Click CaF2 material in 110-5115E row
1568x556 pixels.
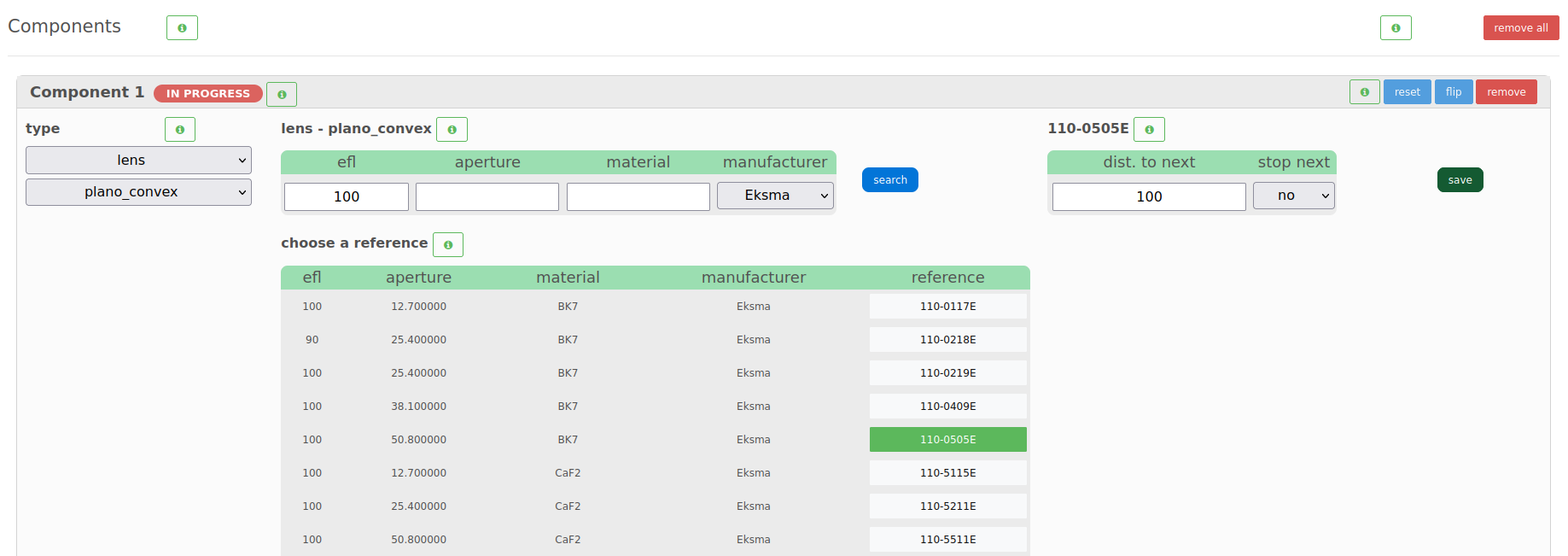click(x=568, y=472)
